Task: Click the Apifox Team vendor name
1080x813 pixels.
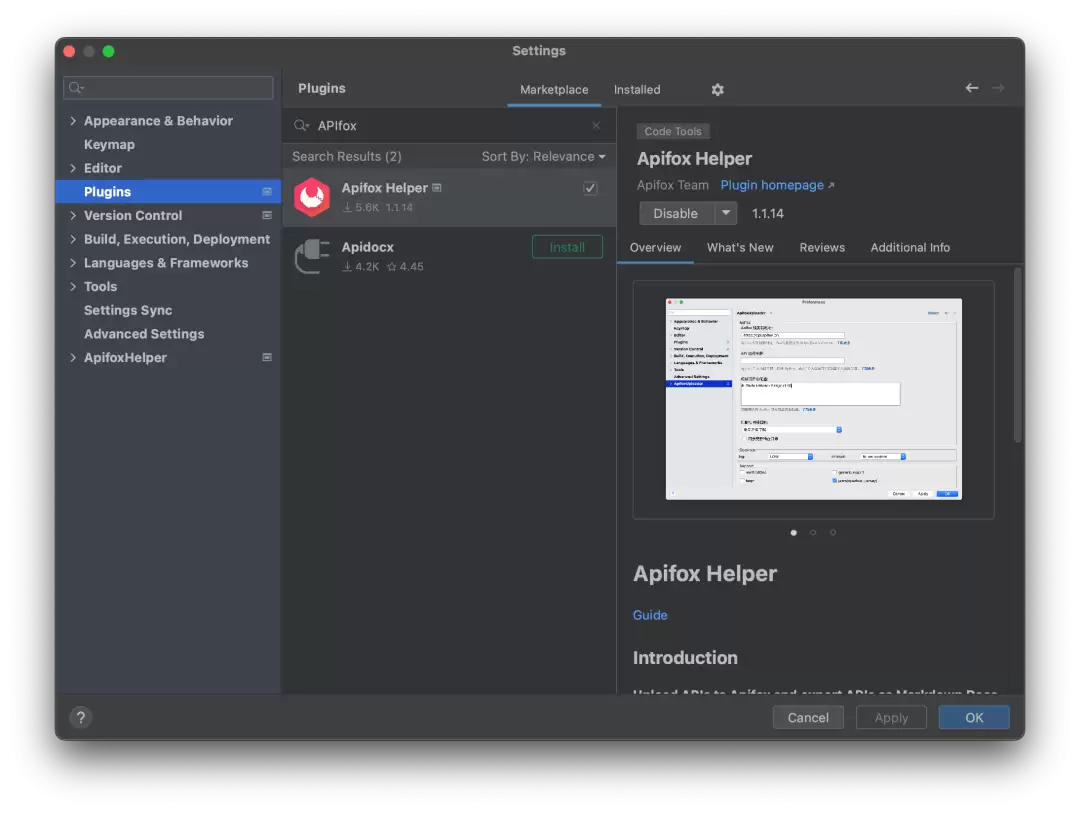Action: 672,185
